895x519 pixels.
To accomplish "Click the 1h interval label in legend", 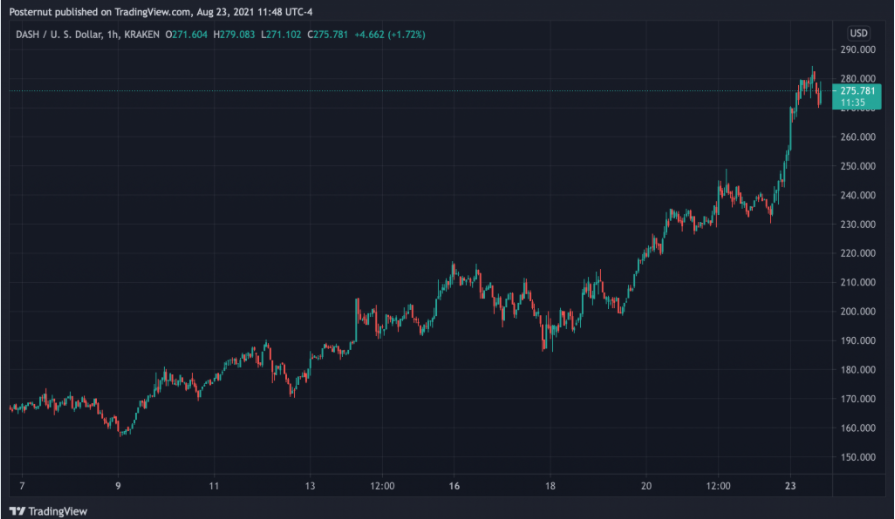I will point(112,34).
